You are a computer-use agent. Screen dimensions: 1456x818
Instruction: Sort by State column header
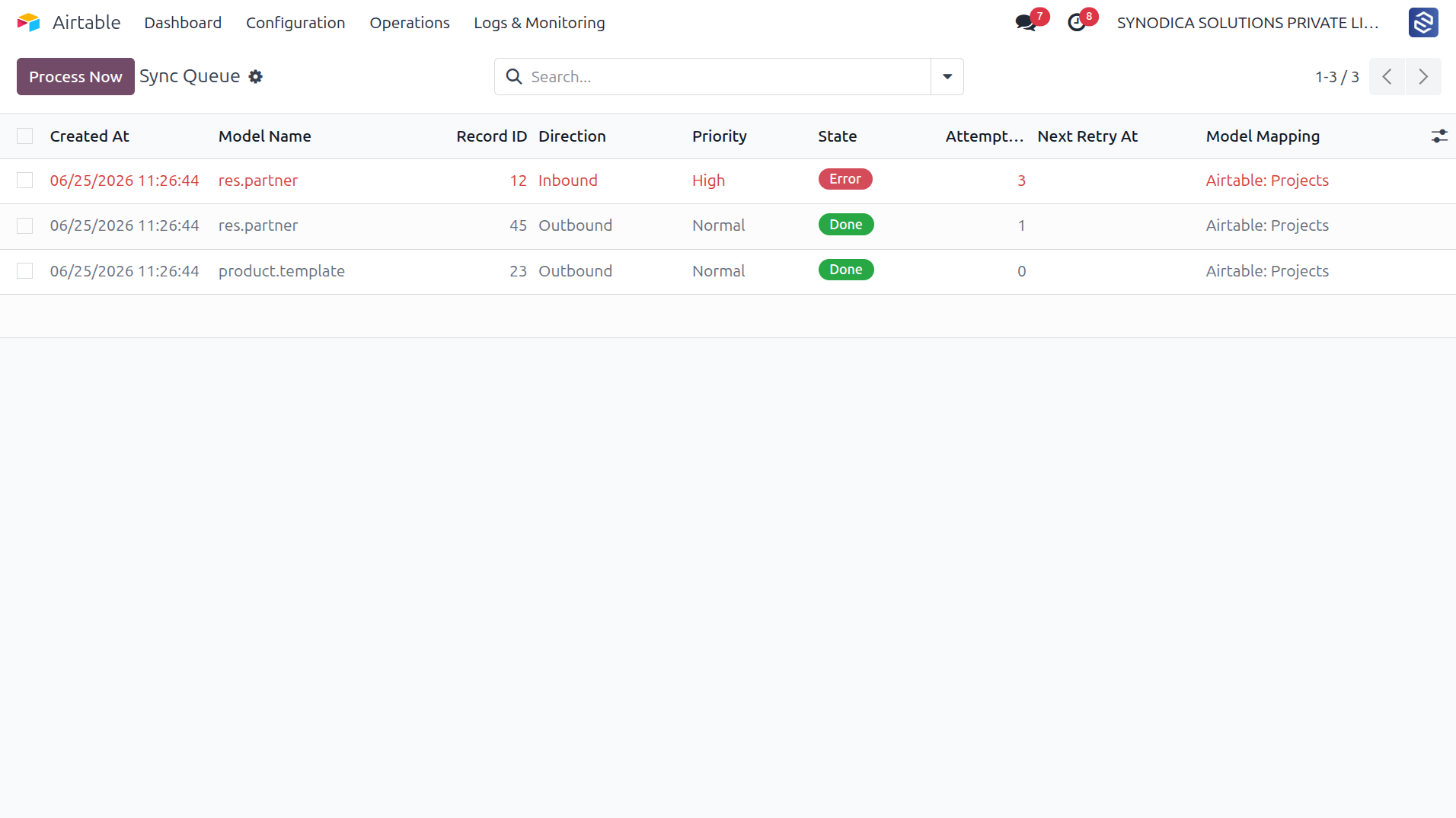pos(837,136)
